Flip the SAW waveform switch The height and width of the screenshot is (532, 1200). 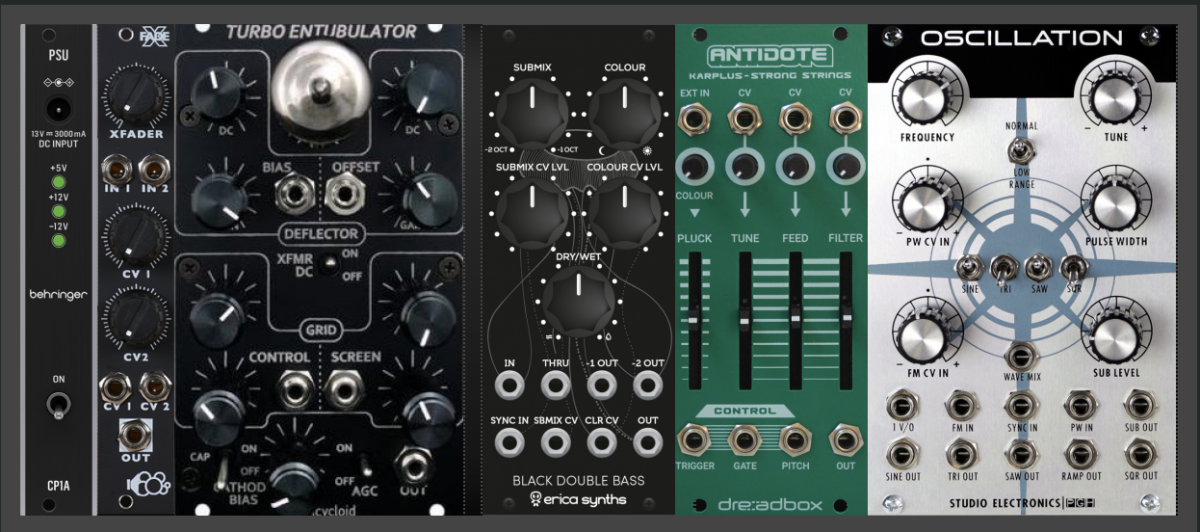tap(1038, 267)
